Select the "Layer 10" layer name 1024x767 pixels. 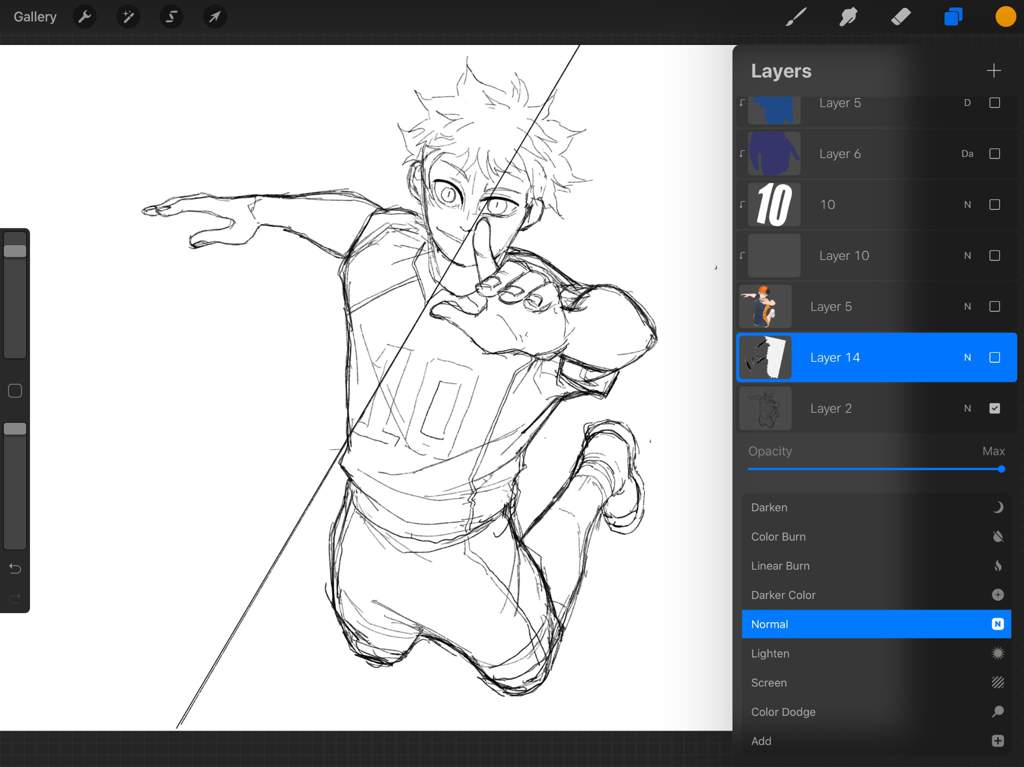pos(844,255)
